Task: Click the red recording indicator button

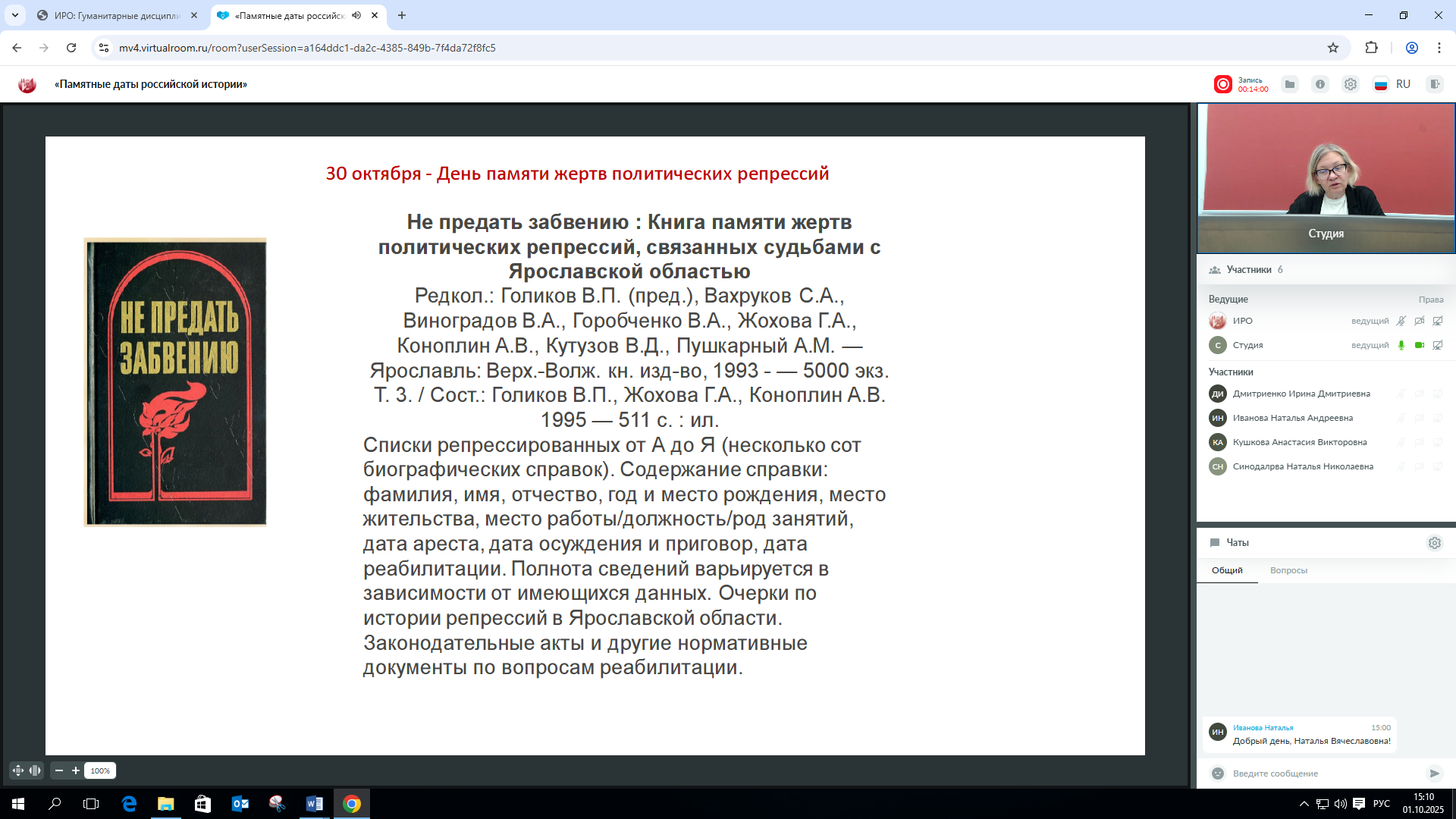Action: pyautogui.click(x=1222, y=84)
